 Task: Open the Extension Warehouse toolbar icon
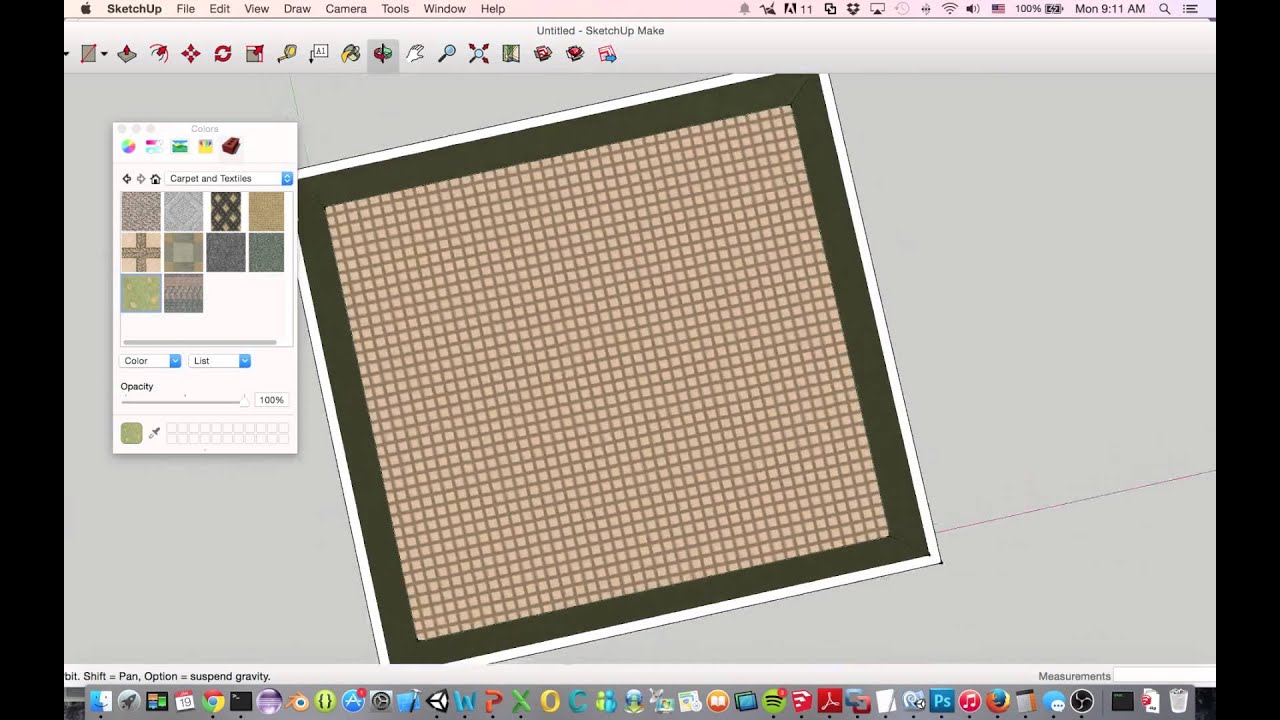click(x=575, y=54)
